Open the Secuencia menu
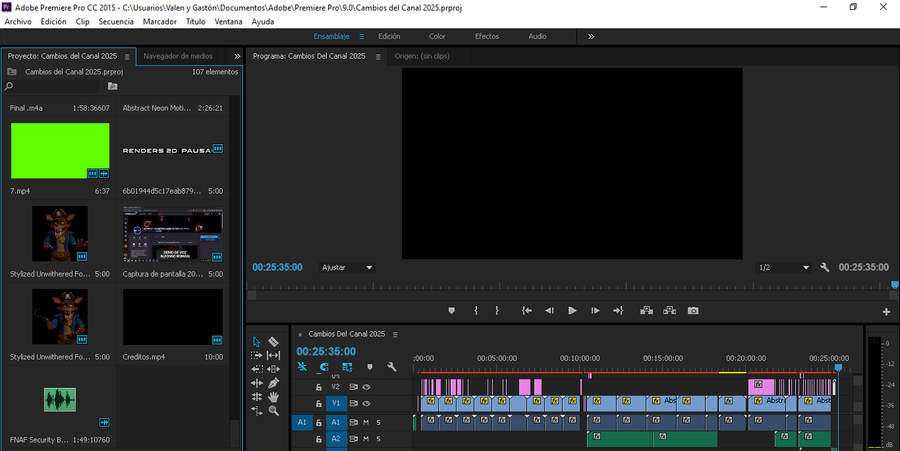The height and width of the screenshot is (451, 900). pos(116,21)
